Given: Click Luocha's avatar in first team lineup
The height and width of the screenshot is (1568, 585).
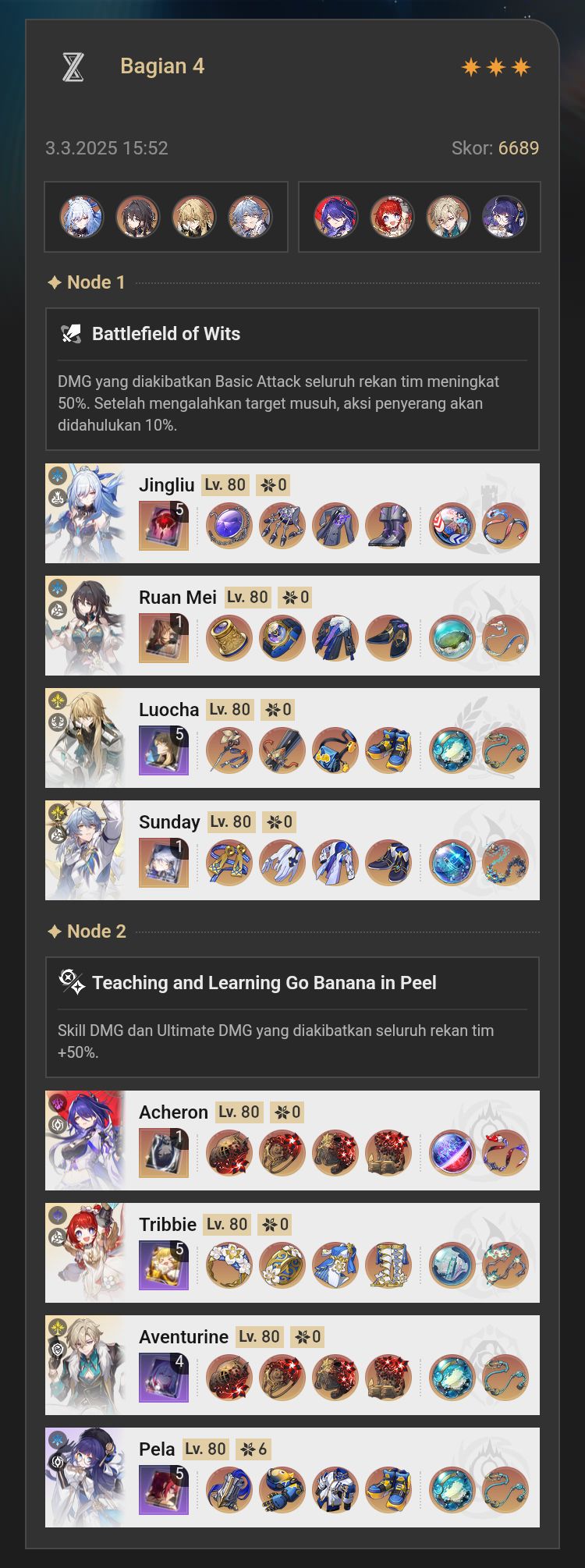Looking at the screenshot, I should pyautogui.click(x=193, y=217).
